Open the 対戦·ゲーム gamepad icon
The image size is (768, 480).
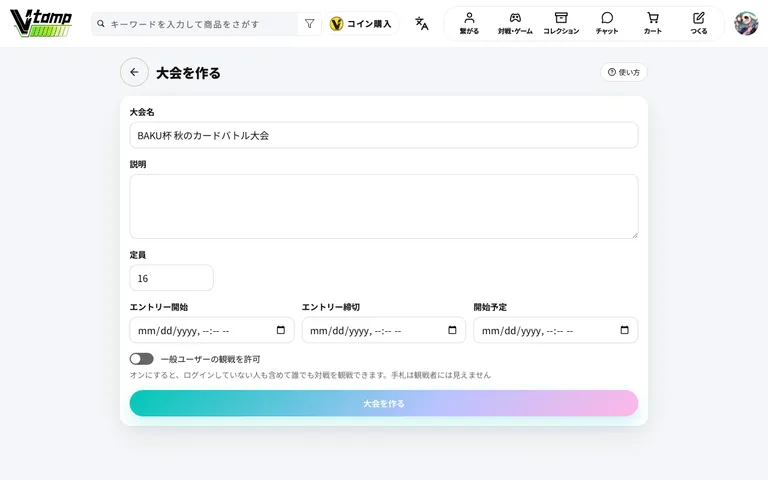[x=515, y=18]
